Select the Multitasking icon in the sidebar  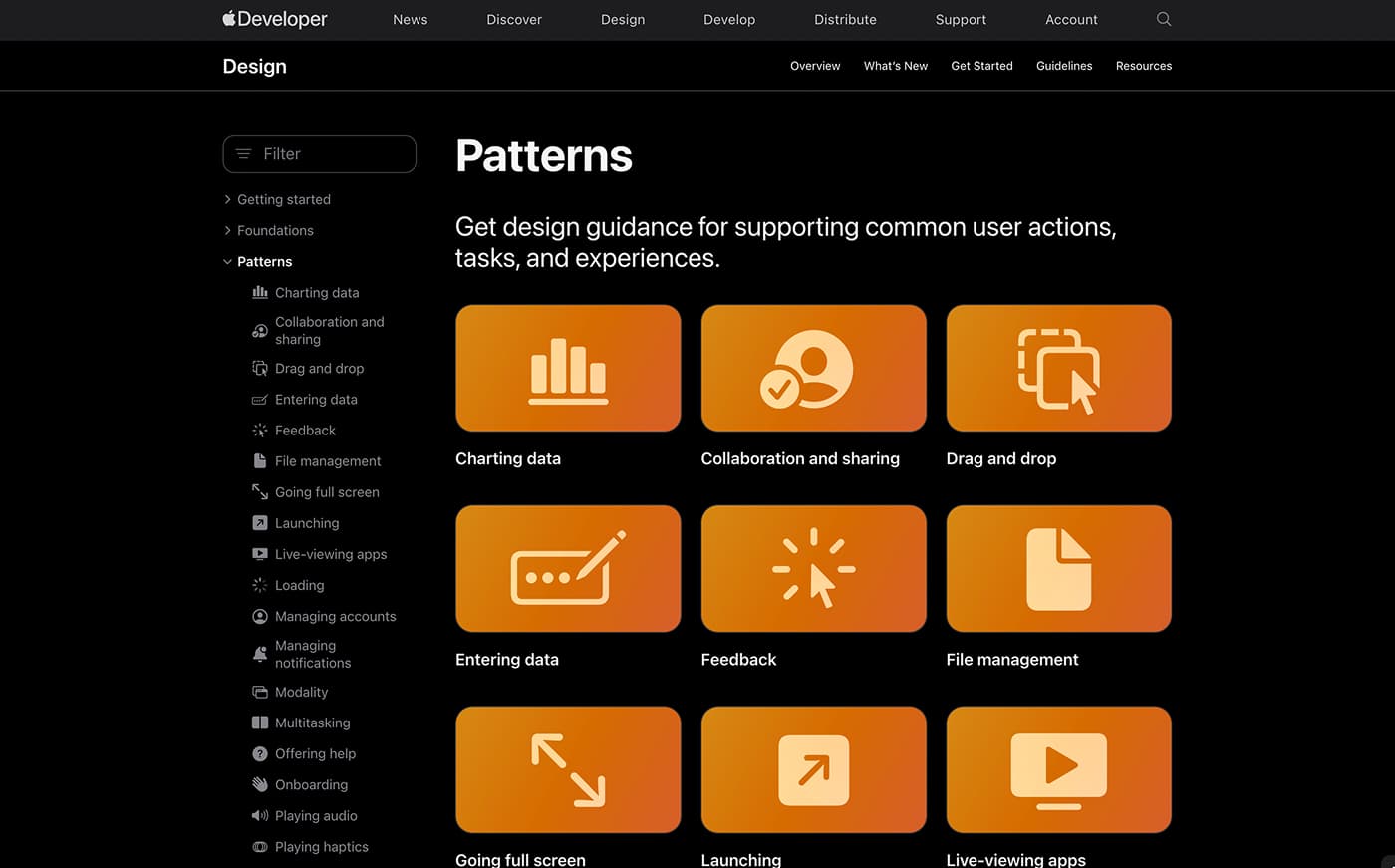(x=260, y=723)
